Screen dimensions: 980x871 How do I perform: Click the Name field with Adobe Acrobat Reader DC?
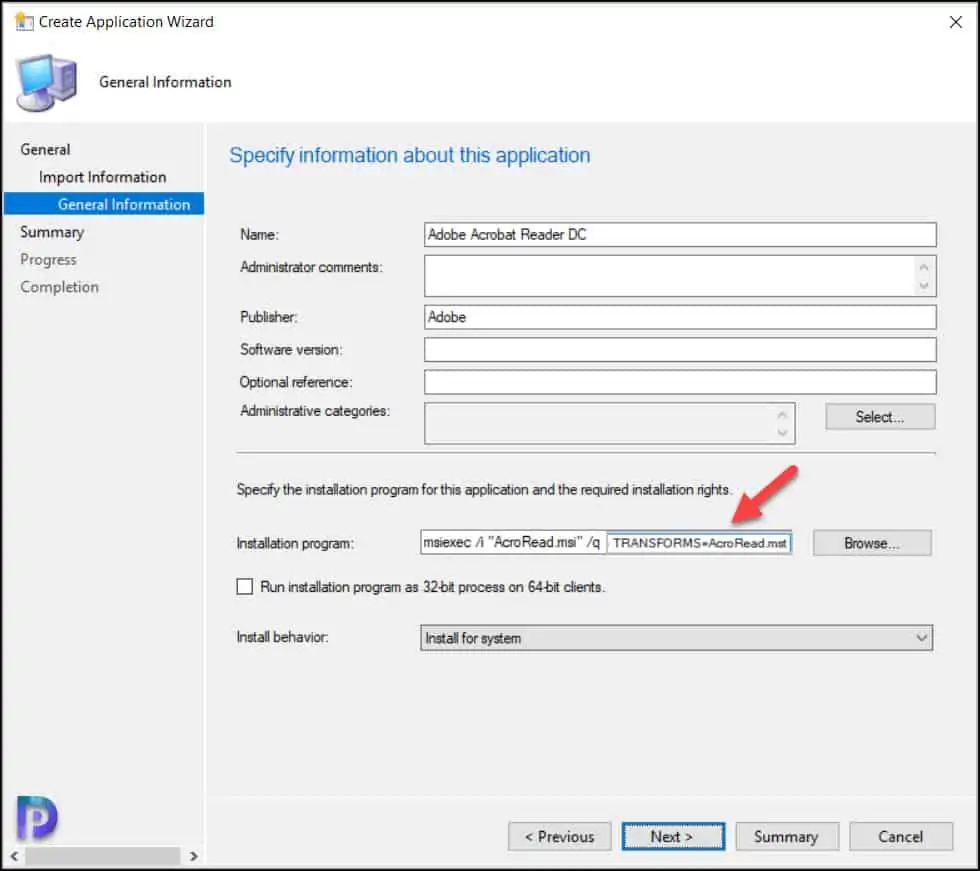680,234
